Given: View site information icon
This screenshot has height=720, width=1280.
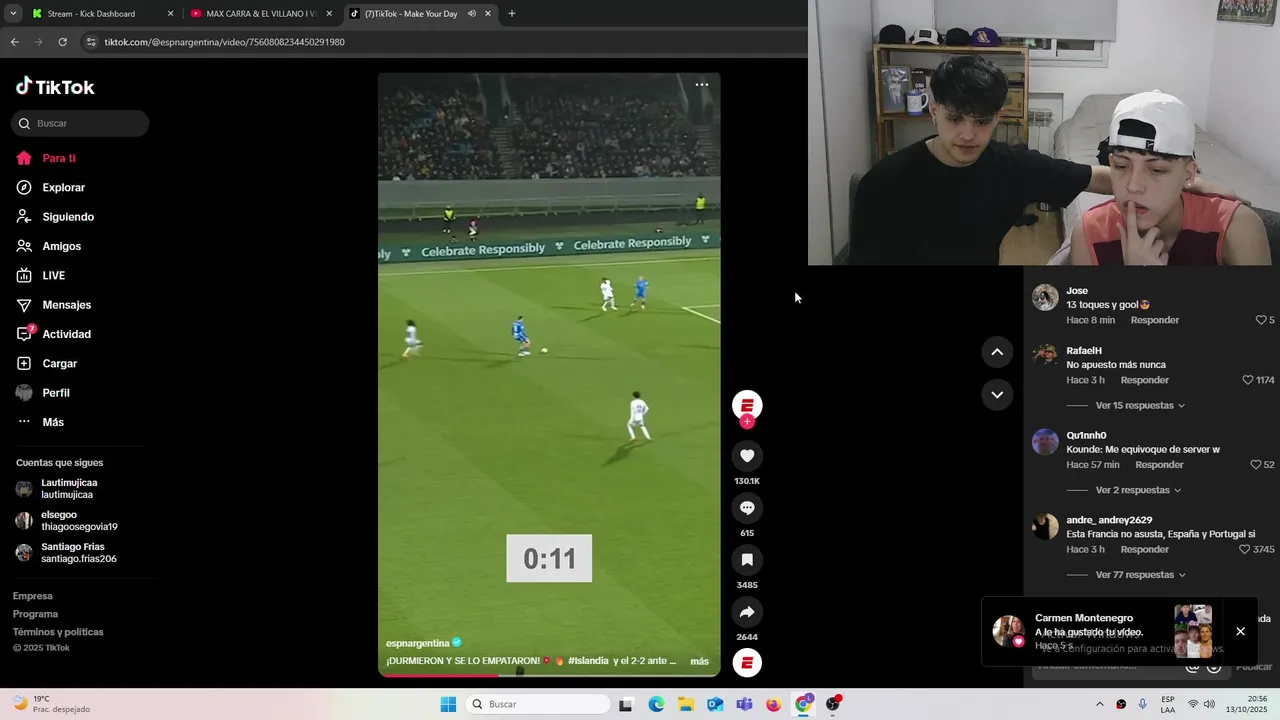Looking at the screenshot, I should (91, 42).
